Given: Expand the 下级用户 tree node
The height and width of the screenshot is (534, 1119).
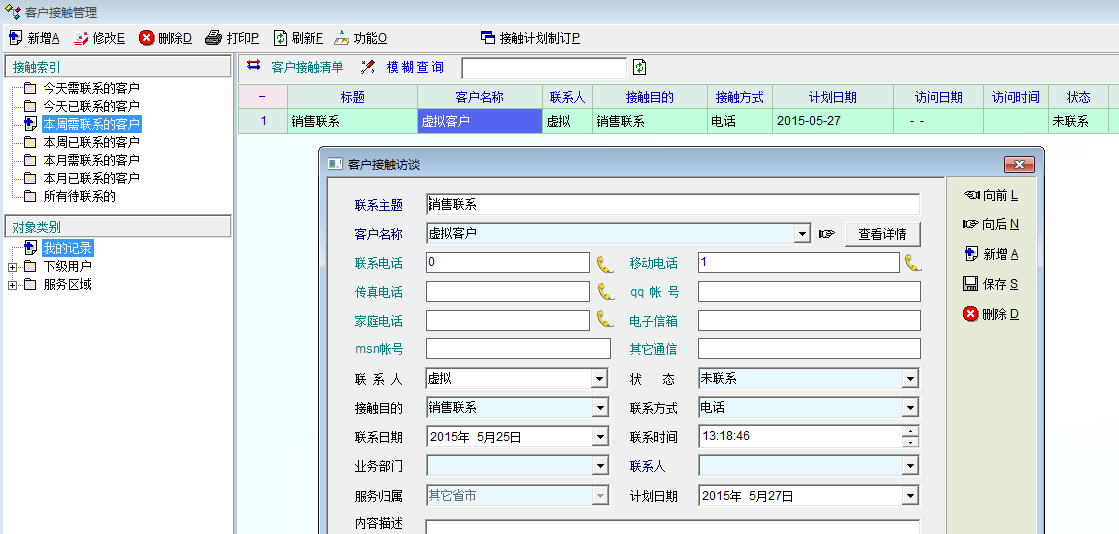Looking at the screenshot, I should pyautogui.click(x=12, y=267).
